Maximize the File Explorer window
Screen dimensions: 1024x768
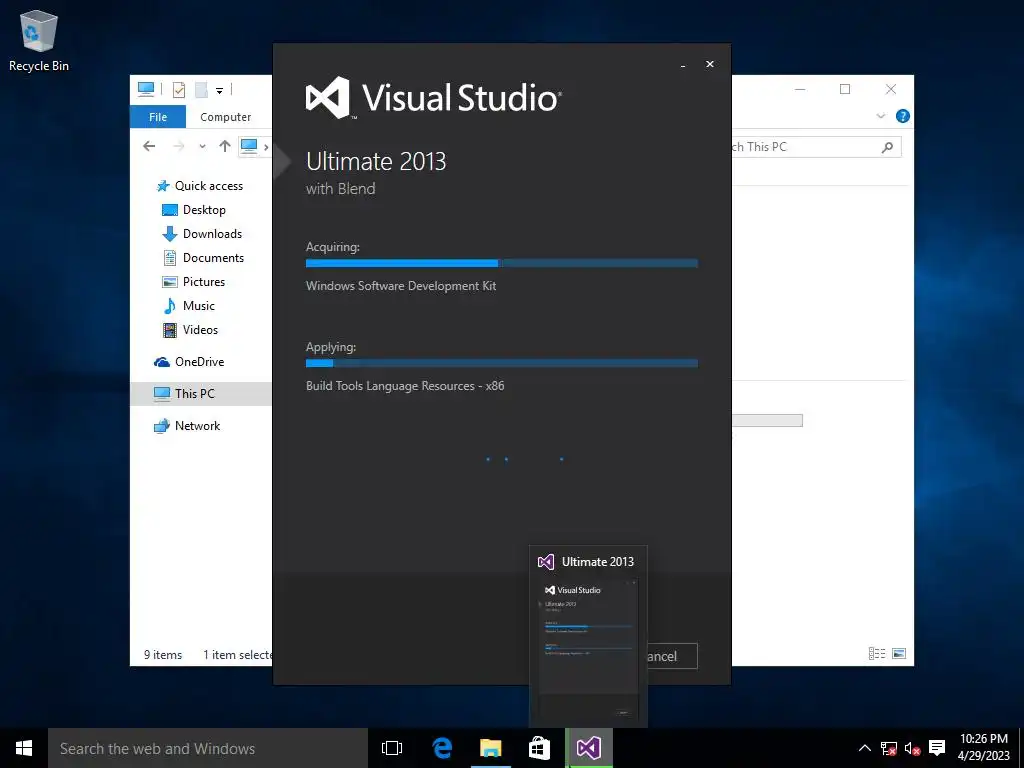pyautogui.click(x=845, y=89)
